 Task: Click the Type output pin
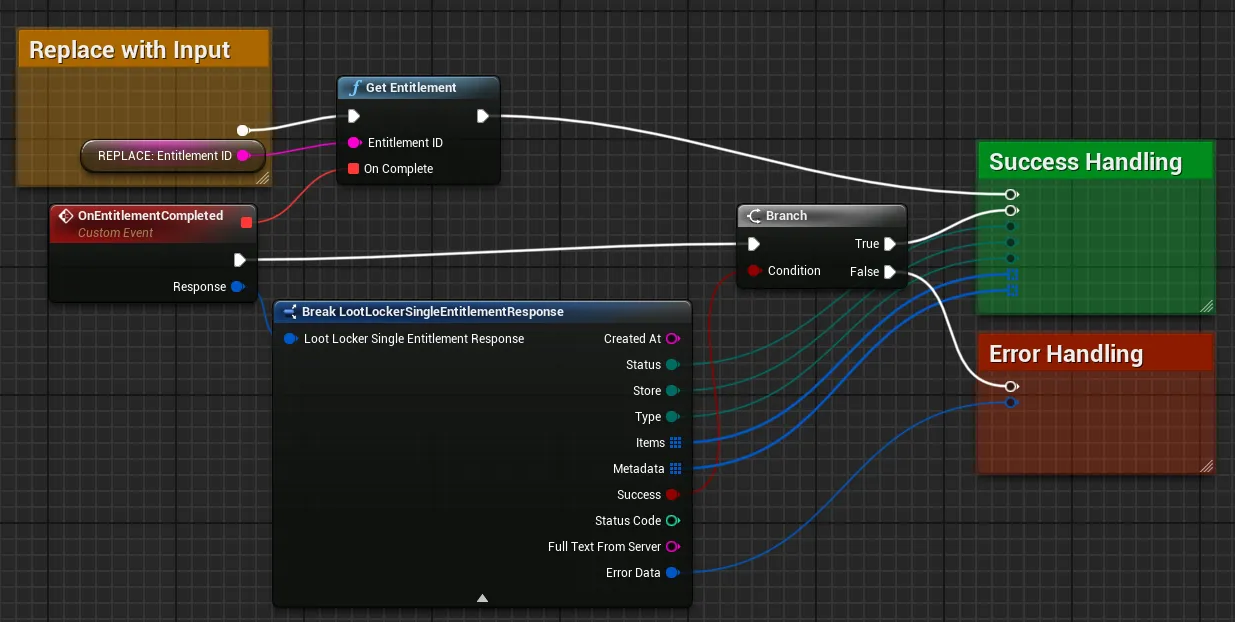(673, 417)
